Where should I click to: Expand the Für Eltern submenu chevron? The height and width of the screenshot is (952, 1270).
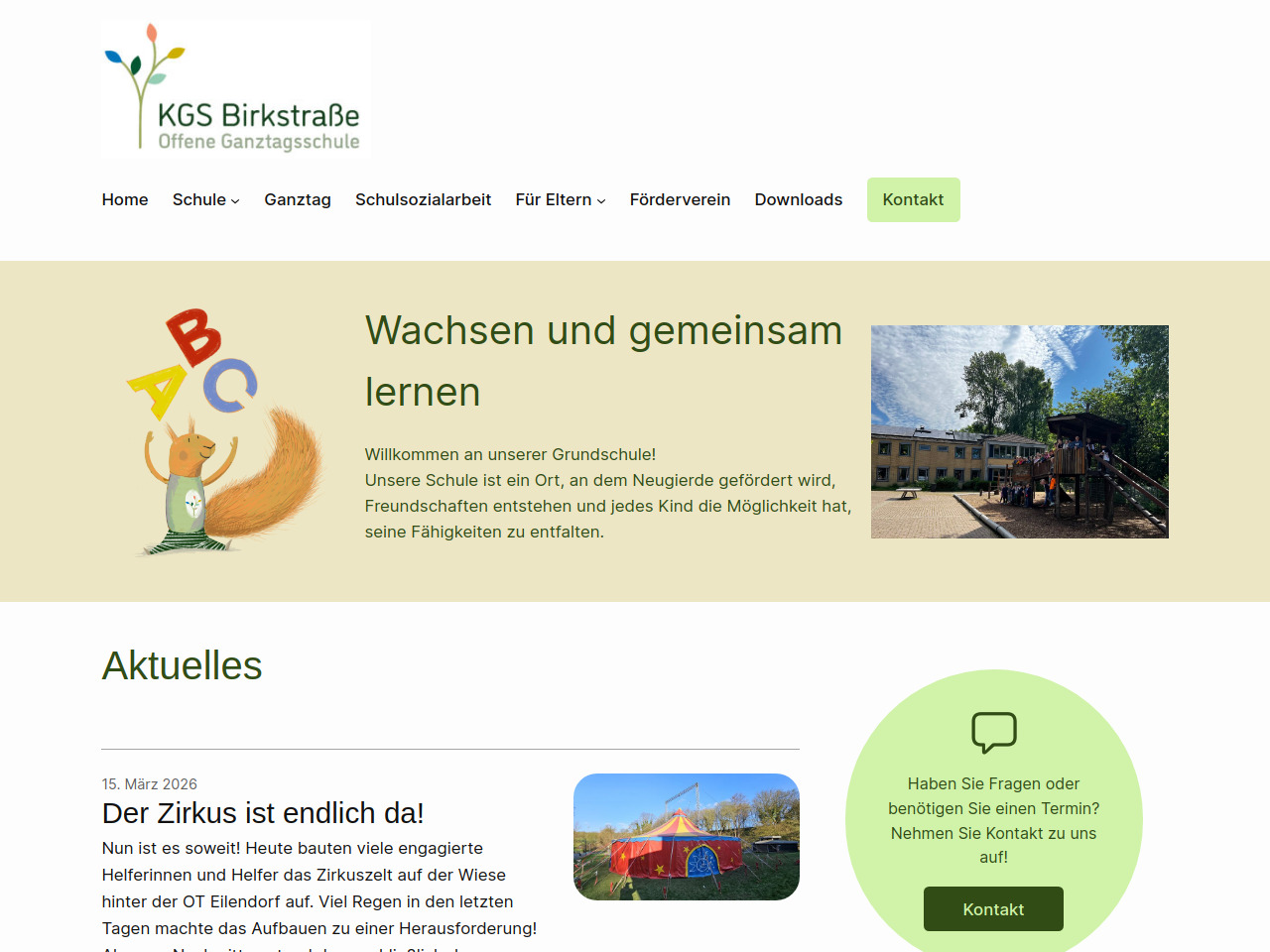coord(601,201)
